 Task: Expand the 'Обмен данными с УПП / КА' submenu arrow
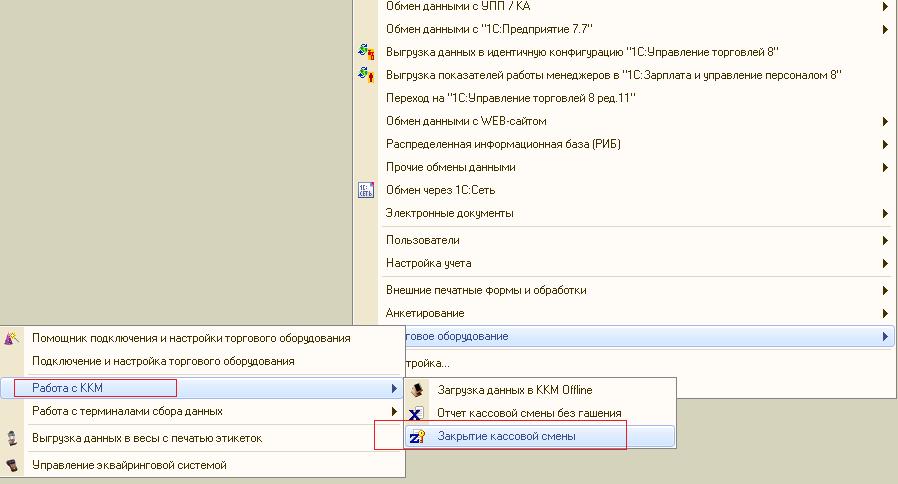tap(885, 7)
